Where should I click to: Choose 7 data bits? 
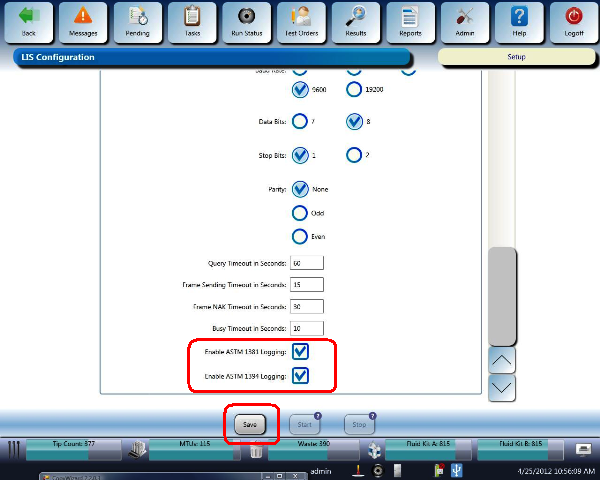300,122
